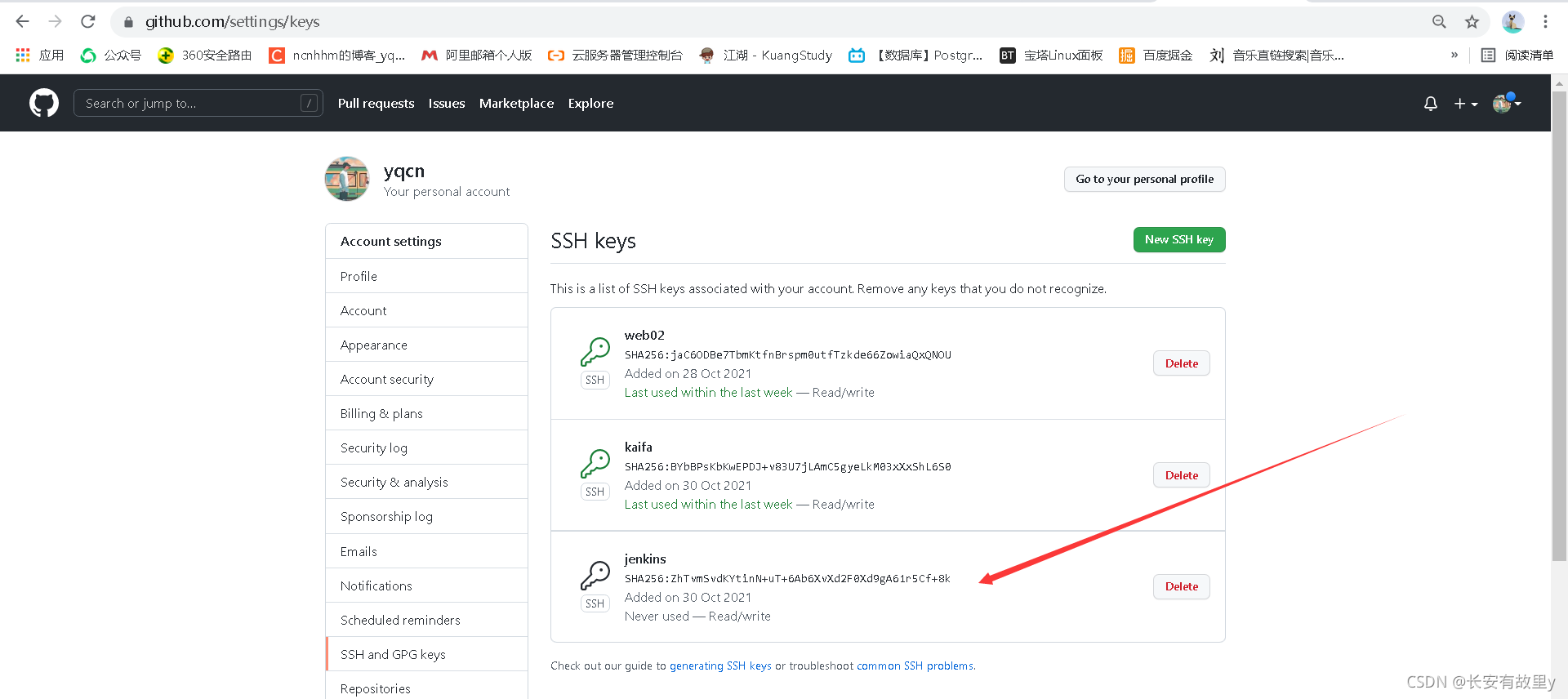
Task: Click the page vertical scrollbar
Action: (1559, 327)
